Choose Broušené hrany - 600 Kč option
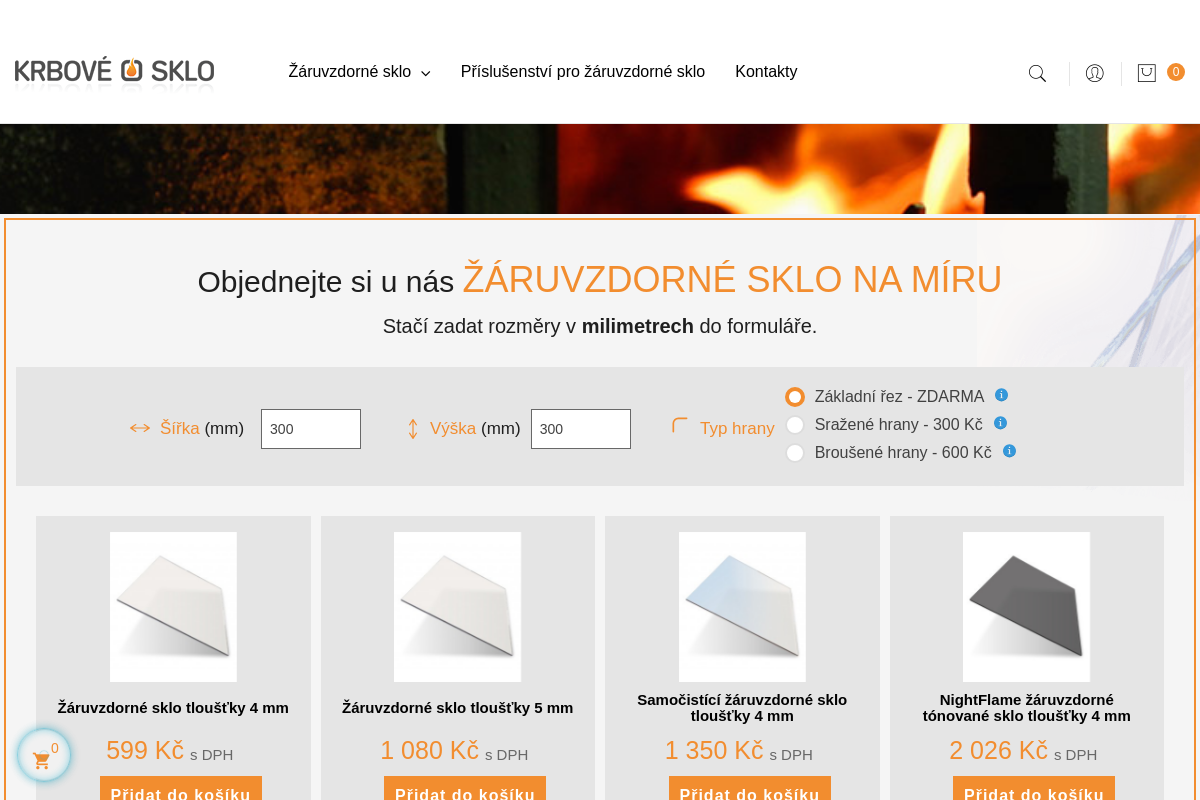This screenshot has width=1200, height=800. point(795,453)
